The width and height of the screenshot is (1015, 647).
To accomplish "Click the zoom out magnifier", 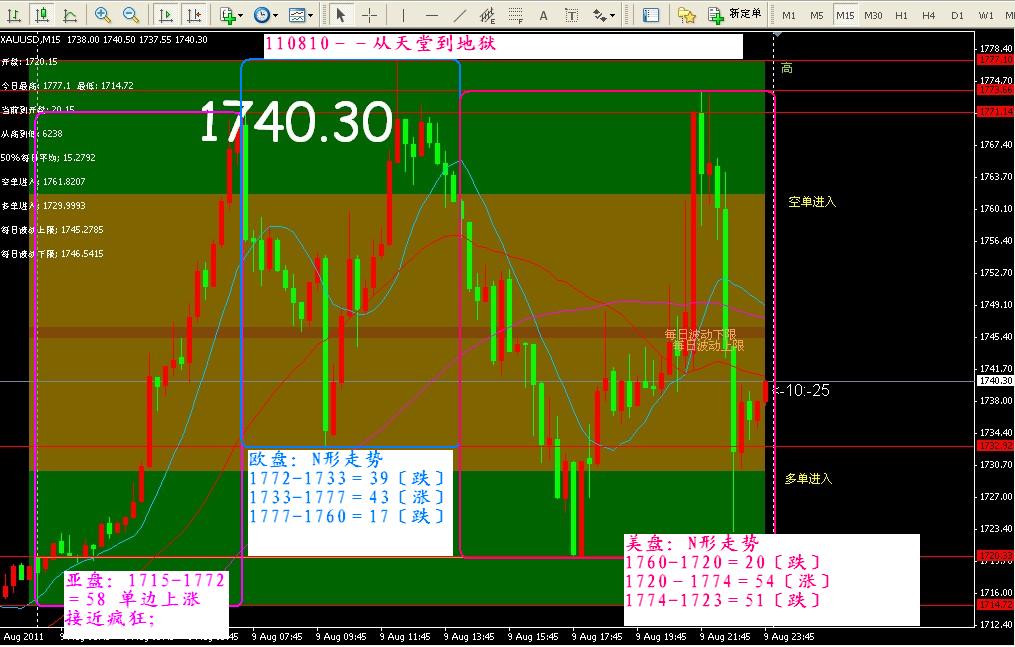I will pyautogui.click(x=130, y=15).
